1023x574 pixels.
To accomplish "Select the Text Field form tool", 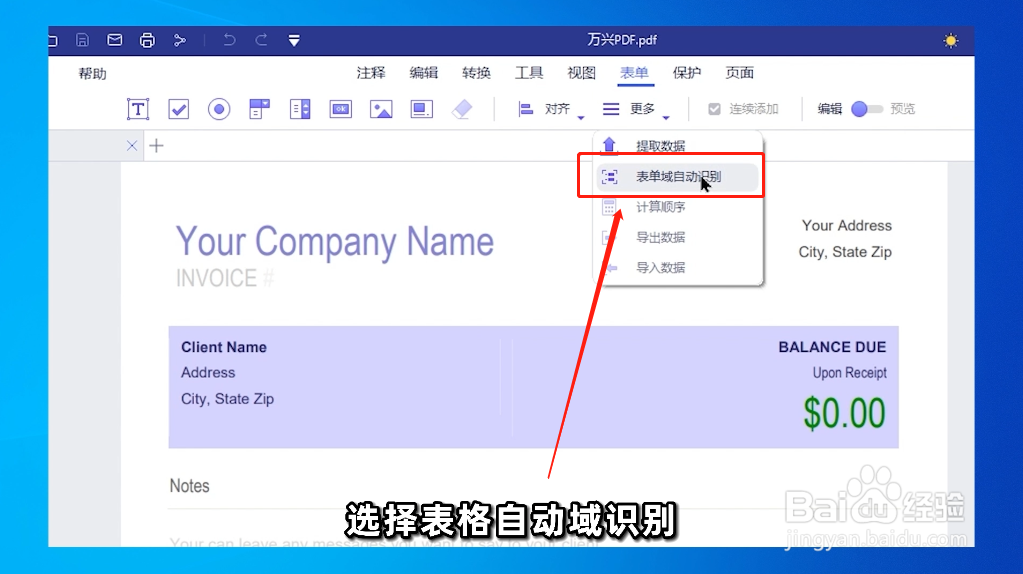I will [x=138, y=109].
